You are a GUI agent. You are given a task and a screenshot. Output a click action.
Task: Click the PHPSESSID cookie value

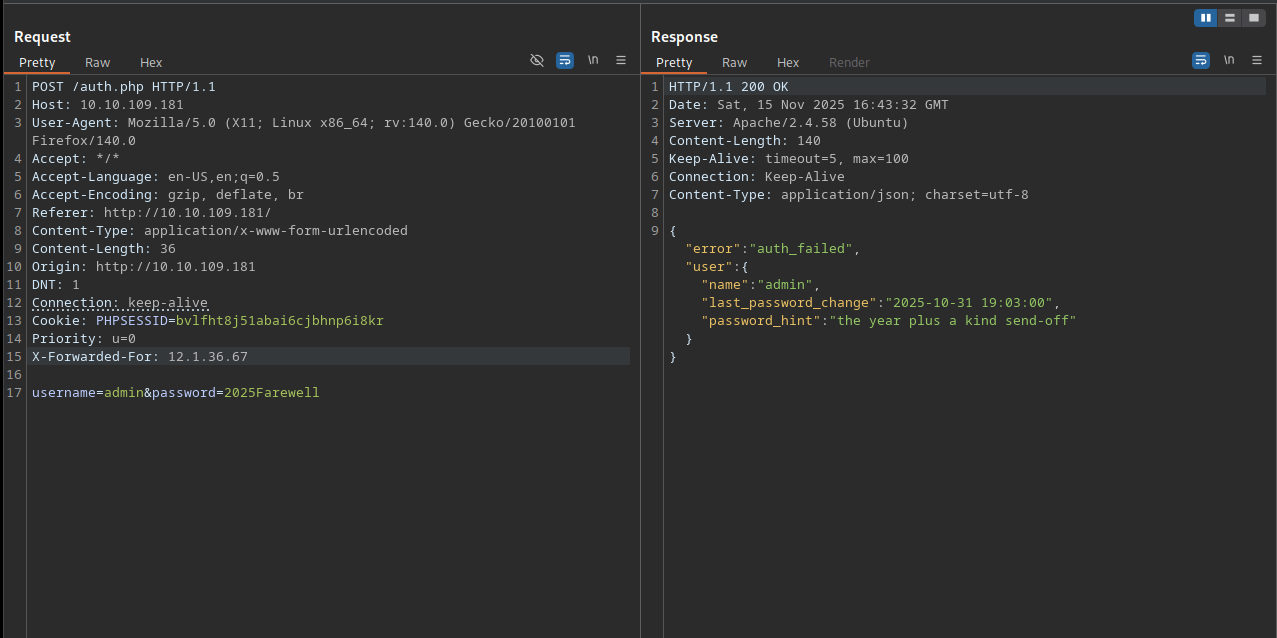click(279, 321)
